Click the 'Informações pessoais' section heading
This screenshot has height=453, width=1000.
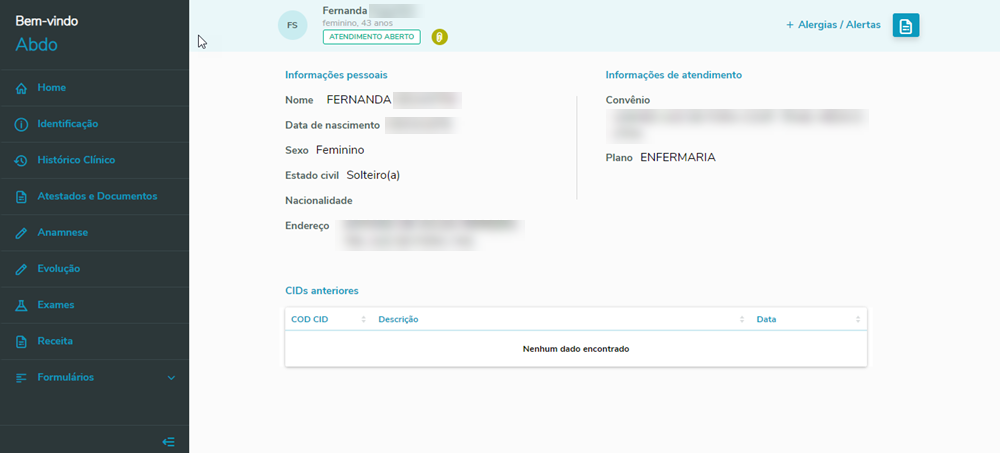coord(336,75)
